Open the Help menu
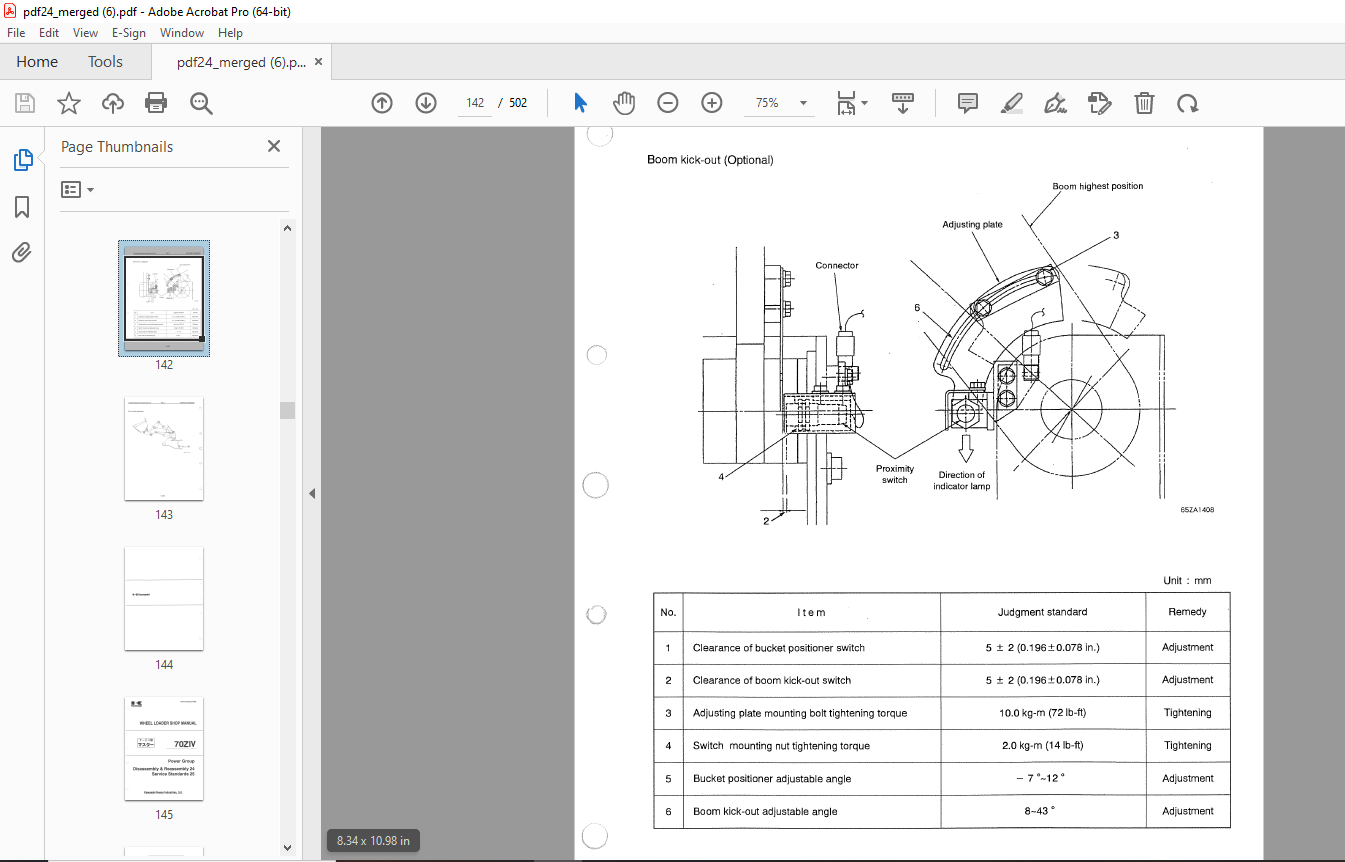Image resolution: width=1345 pixels, height=862 pixels. point(231,33)
